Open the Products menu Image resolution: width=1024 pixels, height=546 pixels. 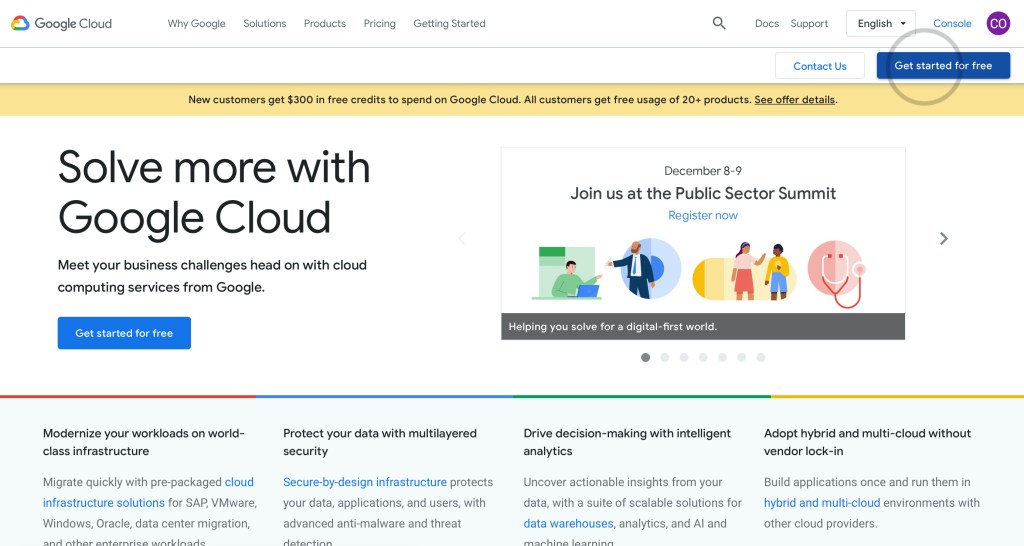point(325,24)
